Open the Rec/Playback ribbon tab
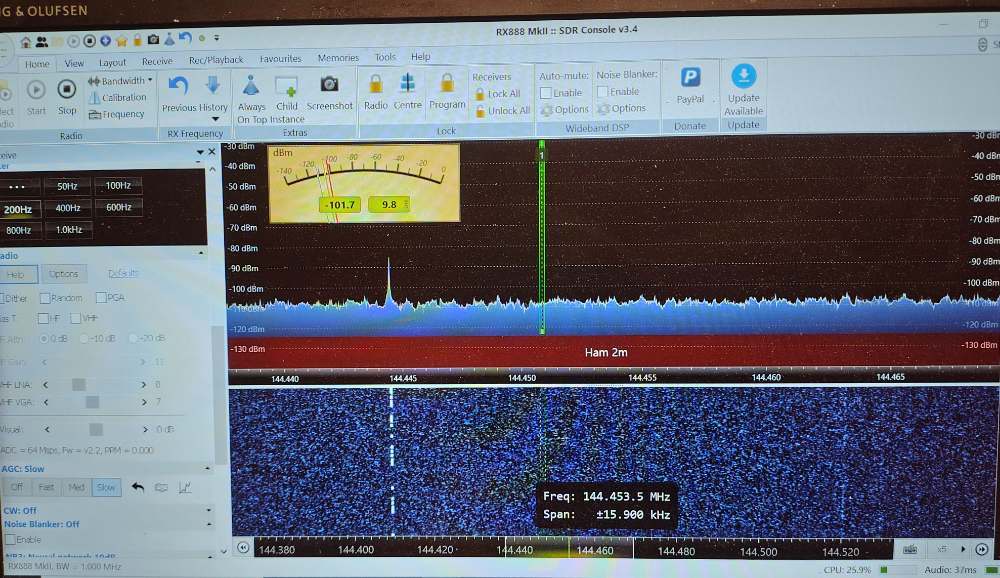 [x=216, y=59]
